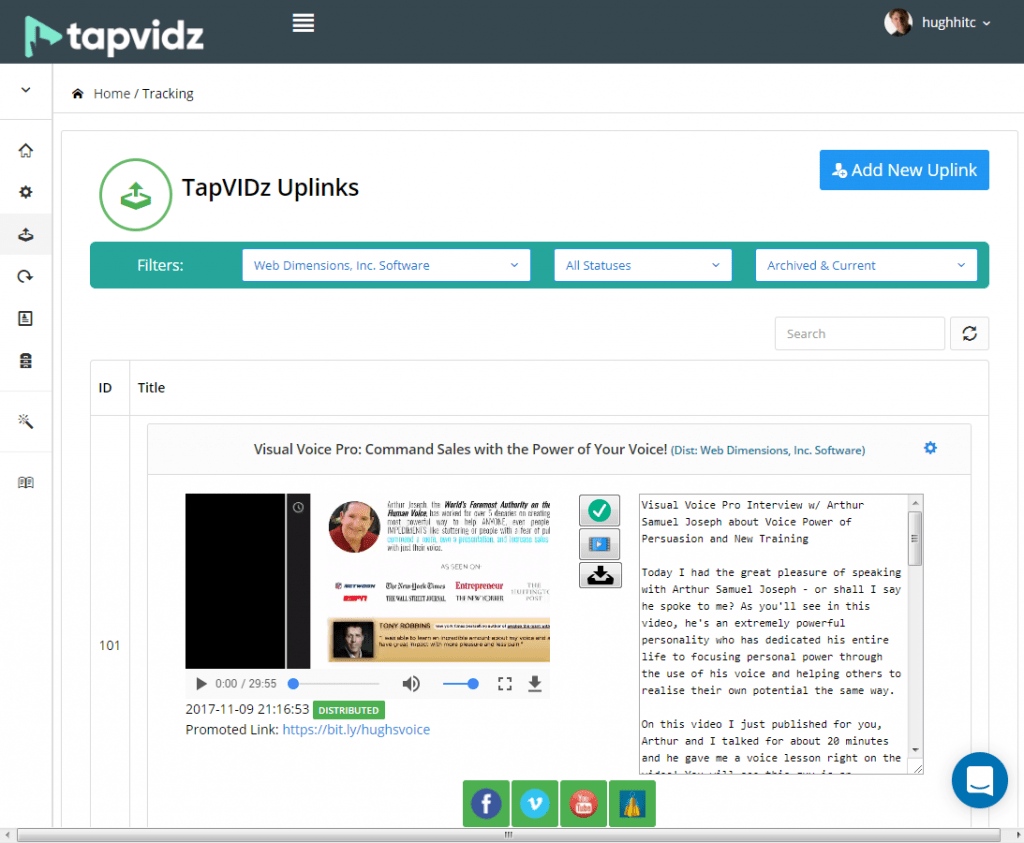Toggle video fullscreen mode
The height and width of the screenshot is (843, 1024).
point(505,684)
